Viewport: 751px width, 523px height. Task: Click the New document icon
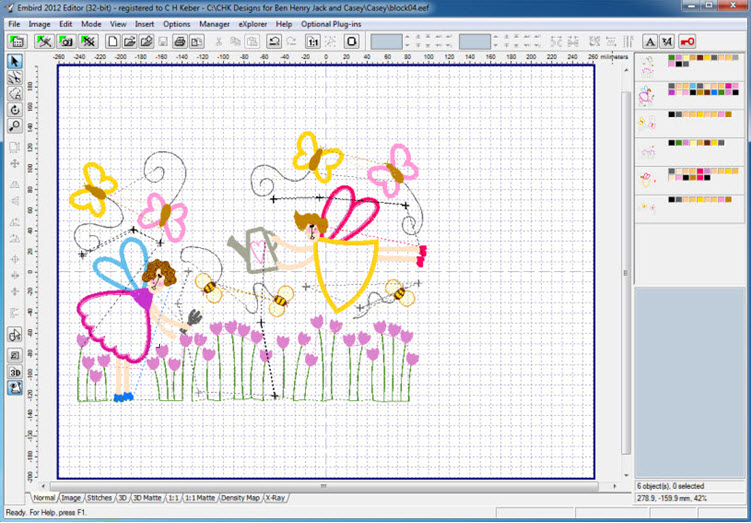114,41
